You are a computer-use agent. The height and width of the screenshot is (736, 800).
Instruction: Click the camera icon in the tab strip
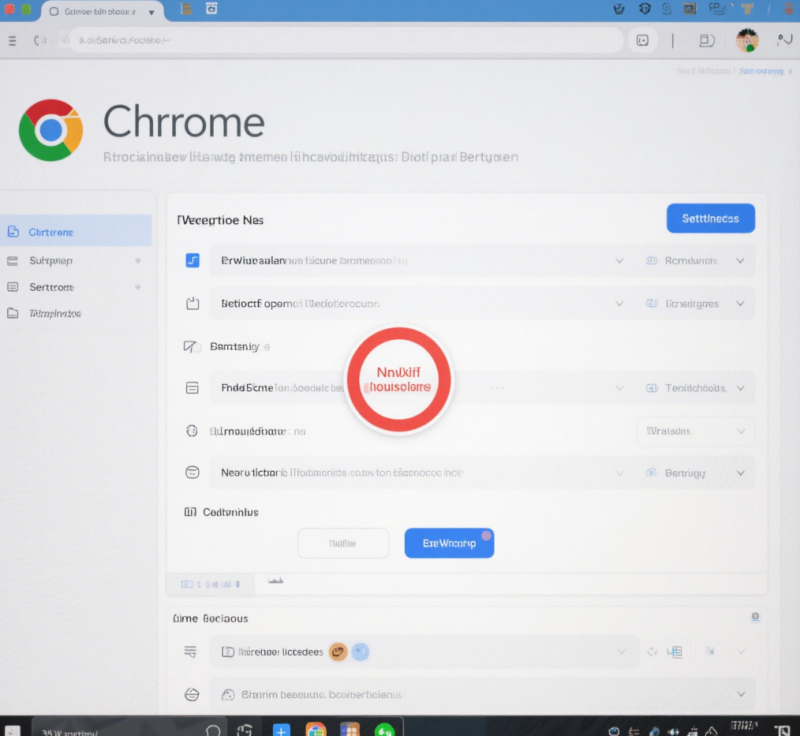[211, 9]
